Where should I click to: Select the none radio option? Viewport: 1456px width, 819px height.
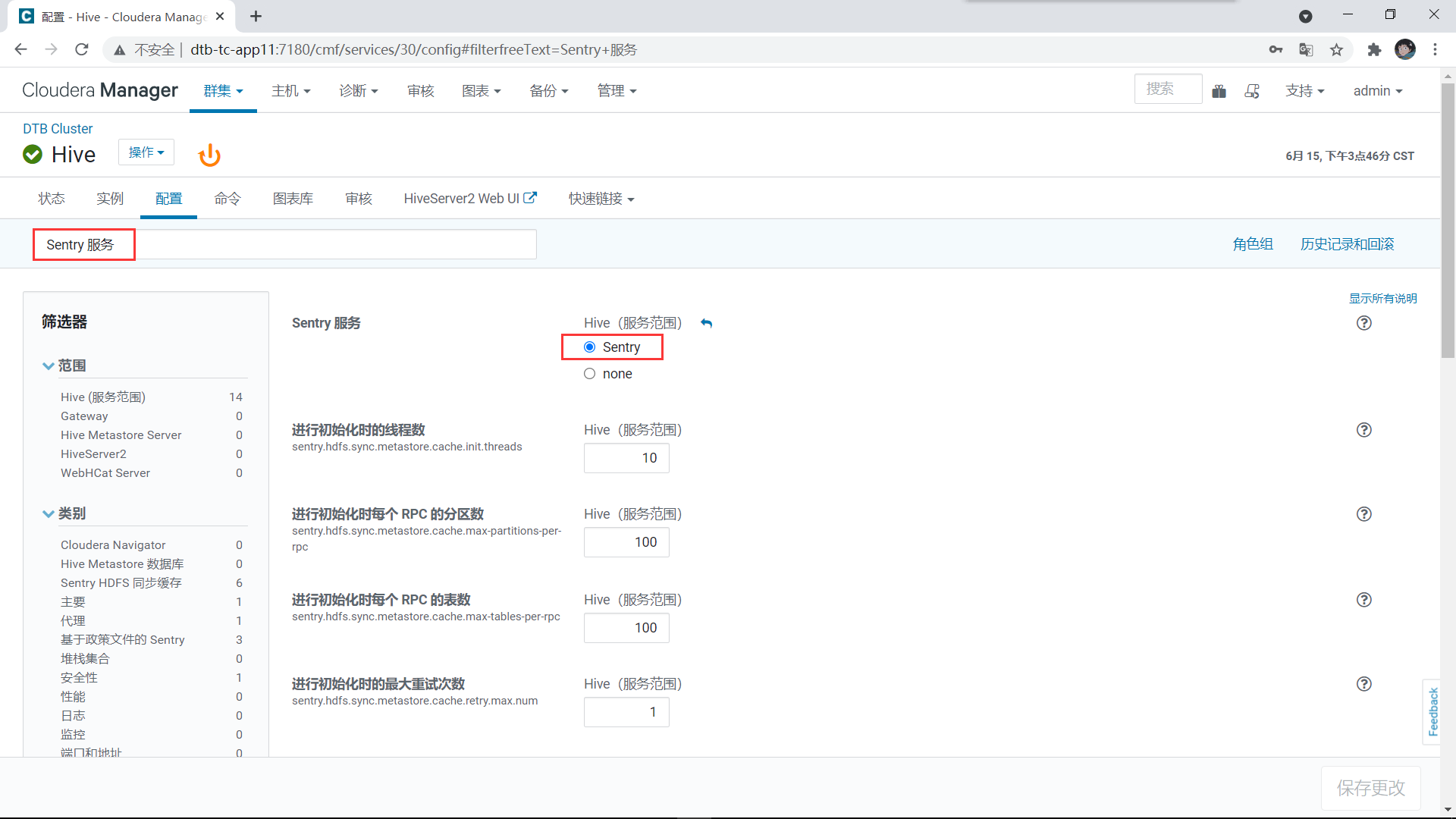click(589, 374)
